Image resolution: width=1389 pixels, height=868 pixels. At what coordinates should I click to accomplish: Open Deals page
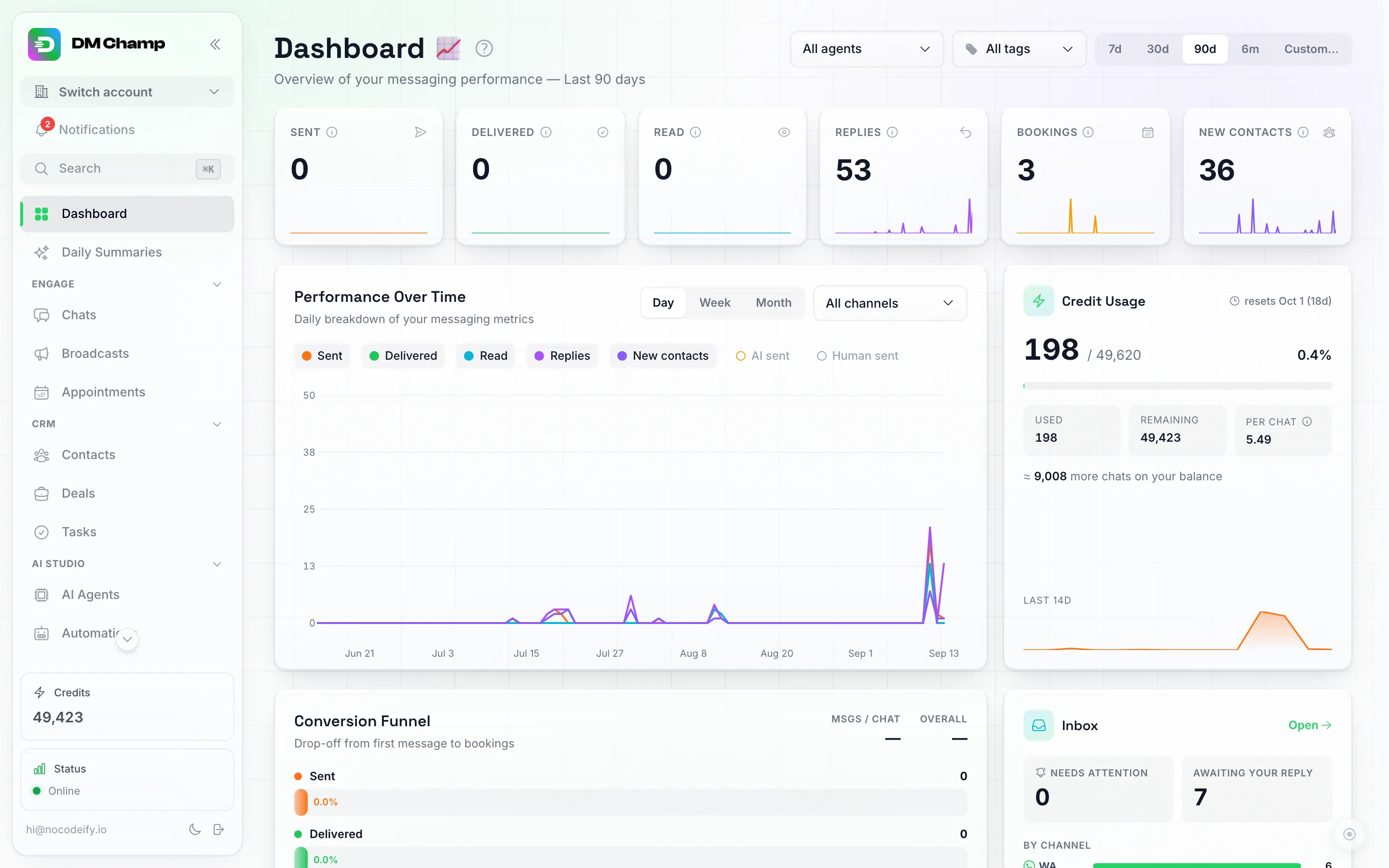127,493
